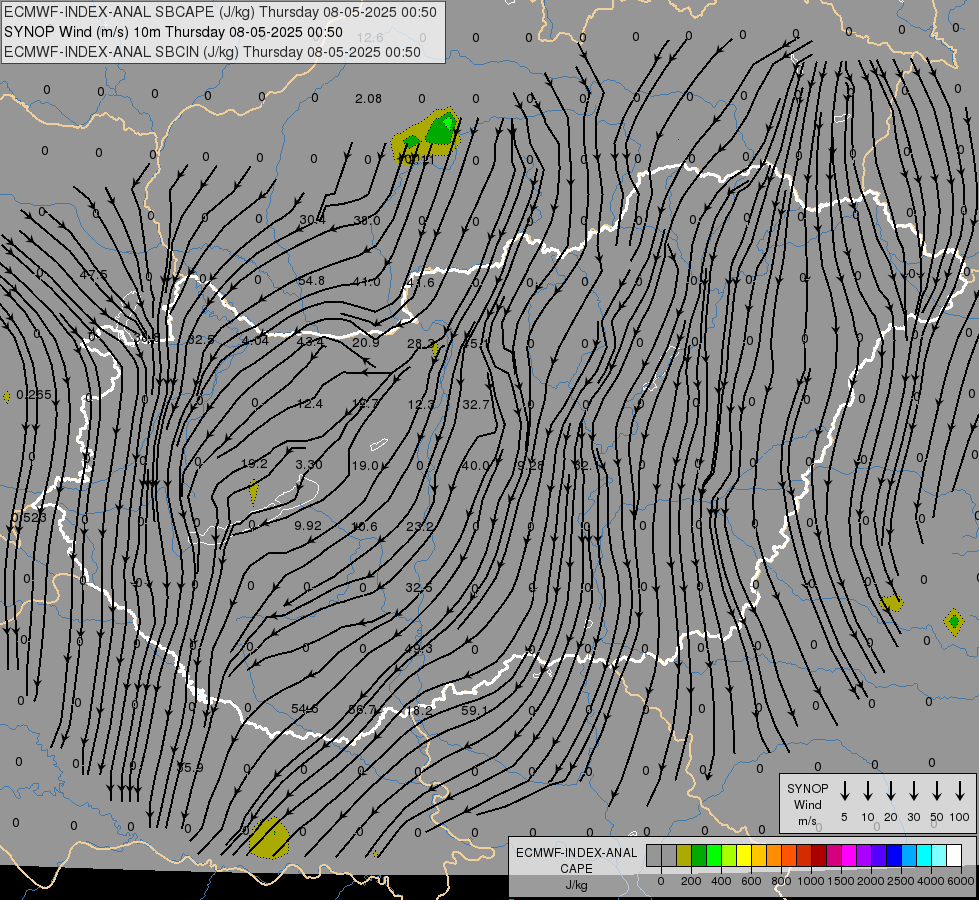Viewport: 979px width, 900px height.
Task: Click the 30 m/s wind arrow in legend
Action: click(913, 791)
